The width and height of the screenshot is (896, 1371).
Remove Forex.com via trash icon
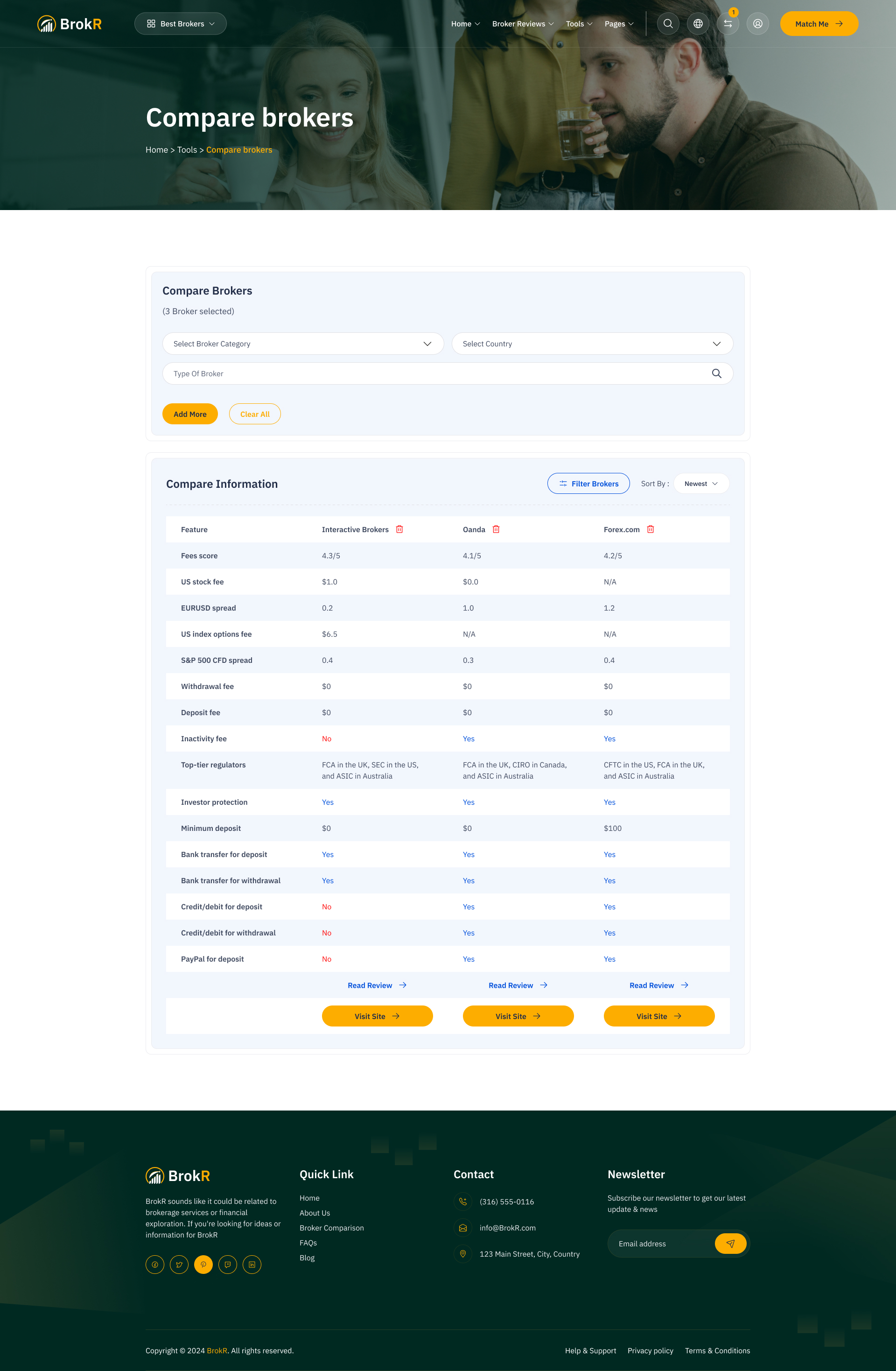click(650, 529)
